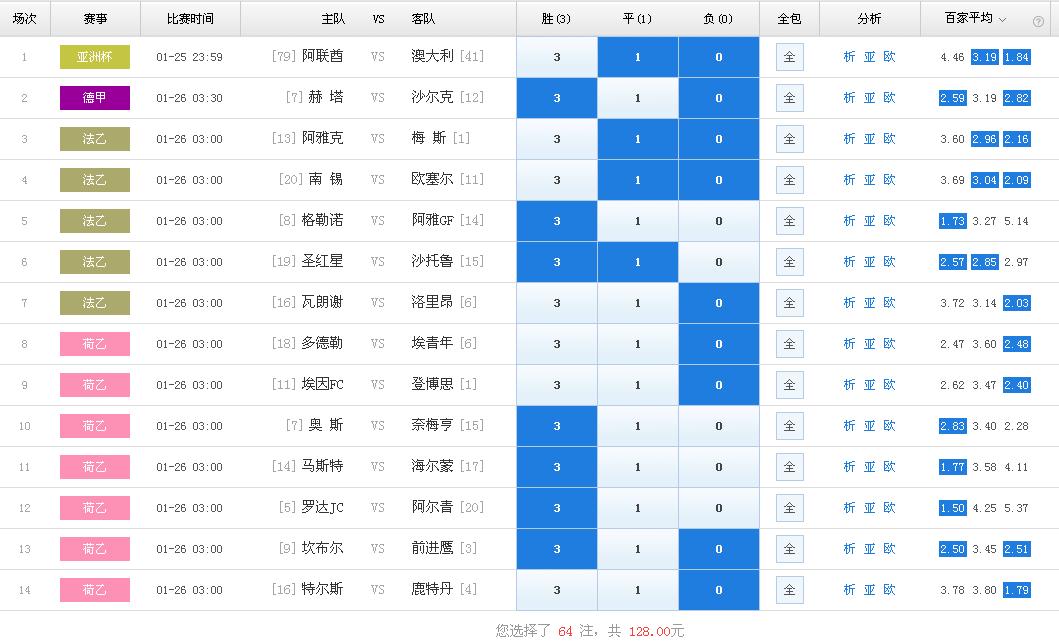Image resolution: width=1059 pixels, height=642 pixels.
Task: Click the 荷乙 tag in row 8
Action: coord(95,344)
